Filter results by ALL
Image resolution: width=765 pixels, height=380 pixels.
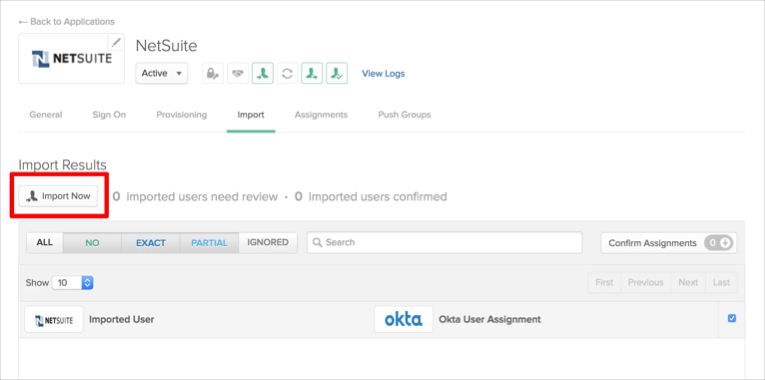pyautogui.click(x=44, y=242)
